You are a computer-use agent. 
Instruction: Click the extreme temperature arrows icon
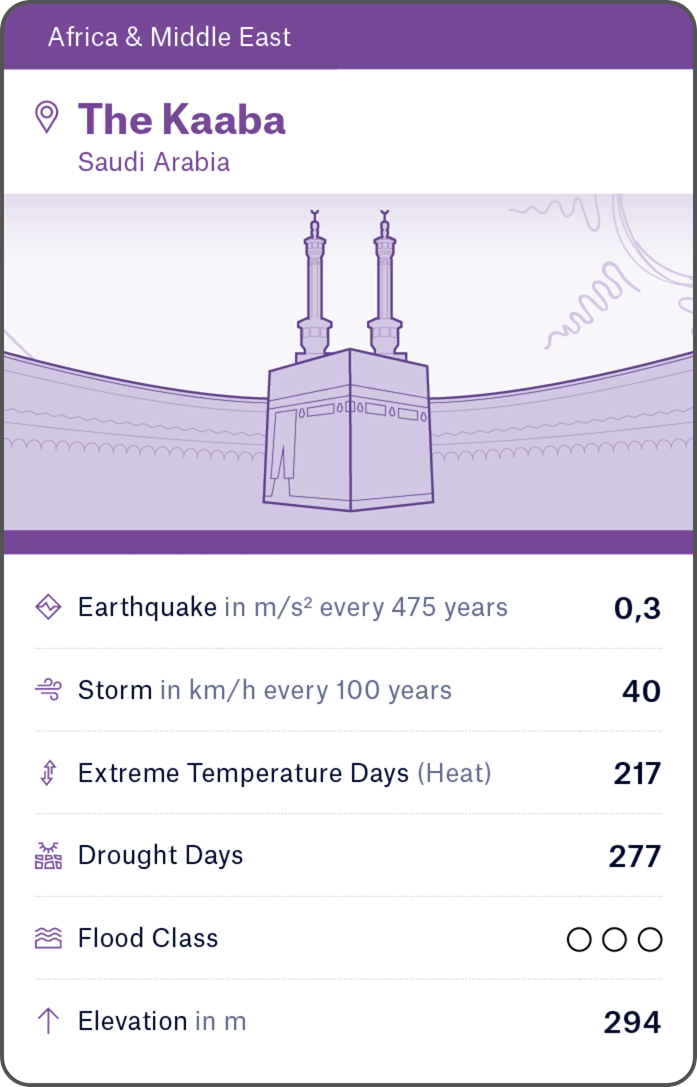(x=48, y=773)
